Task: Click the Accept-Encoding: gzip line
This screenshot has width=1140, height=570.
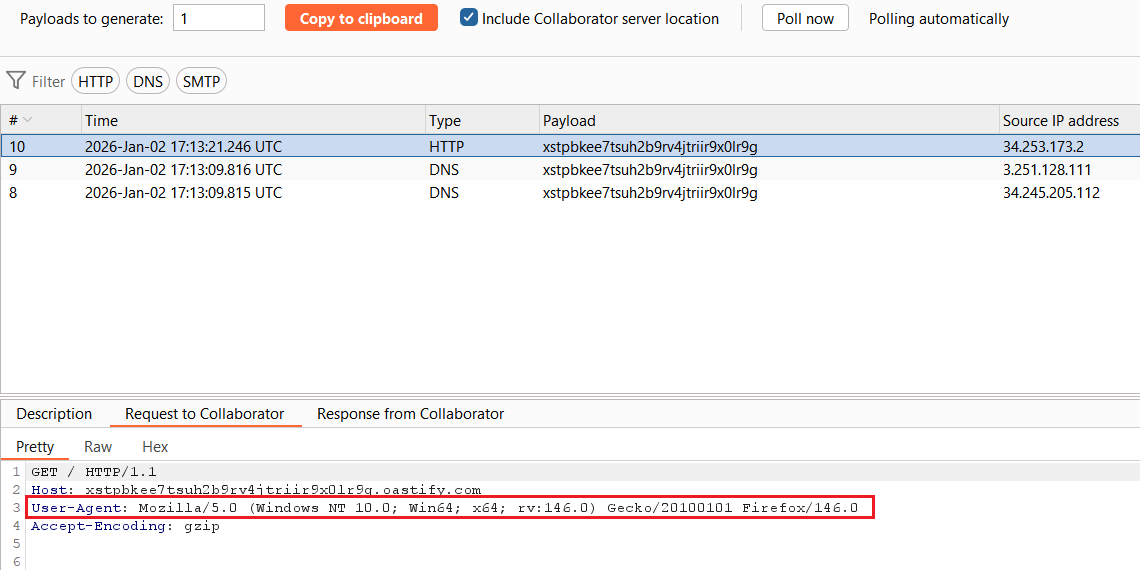Action: point(125,526)
